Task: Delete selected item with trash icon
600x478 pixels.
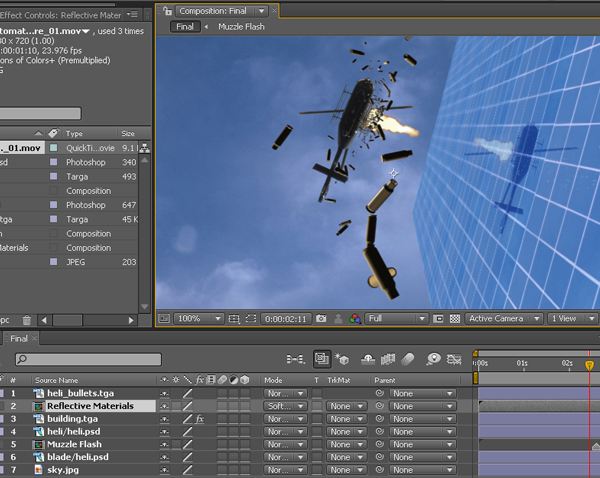Action: (26, 320)
